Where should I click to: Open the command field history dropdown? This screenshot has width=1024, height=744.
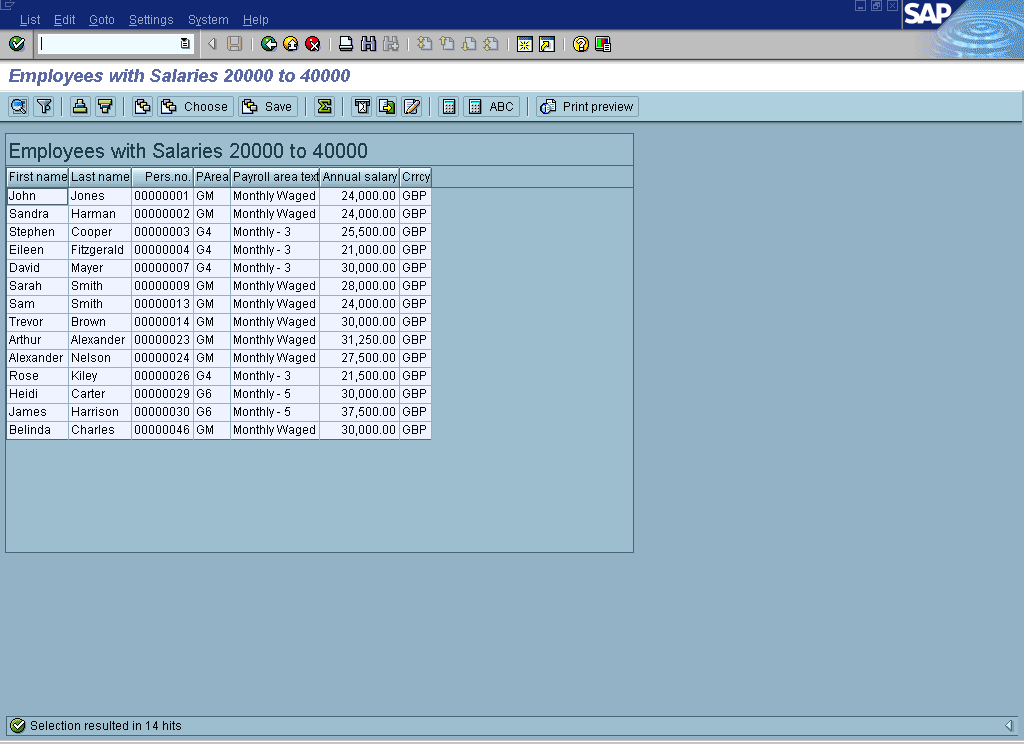pyautogui.click(x=185, y=44)
